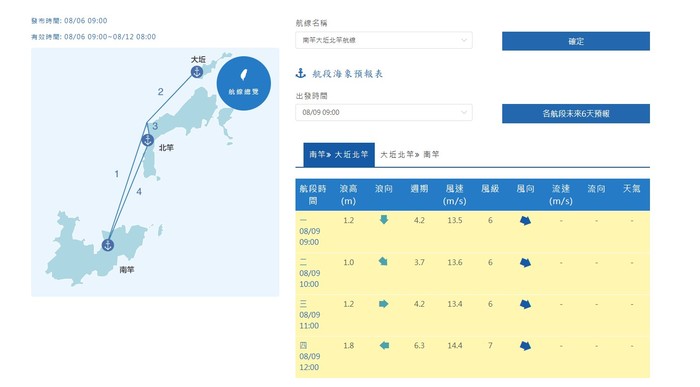
Task: Click the 流速 (m/s) column header
Action: 561,195
